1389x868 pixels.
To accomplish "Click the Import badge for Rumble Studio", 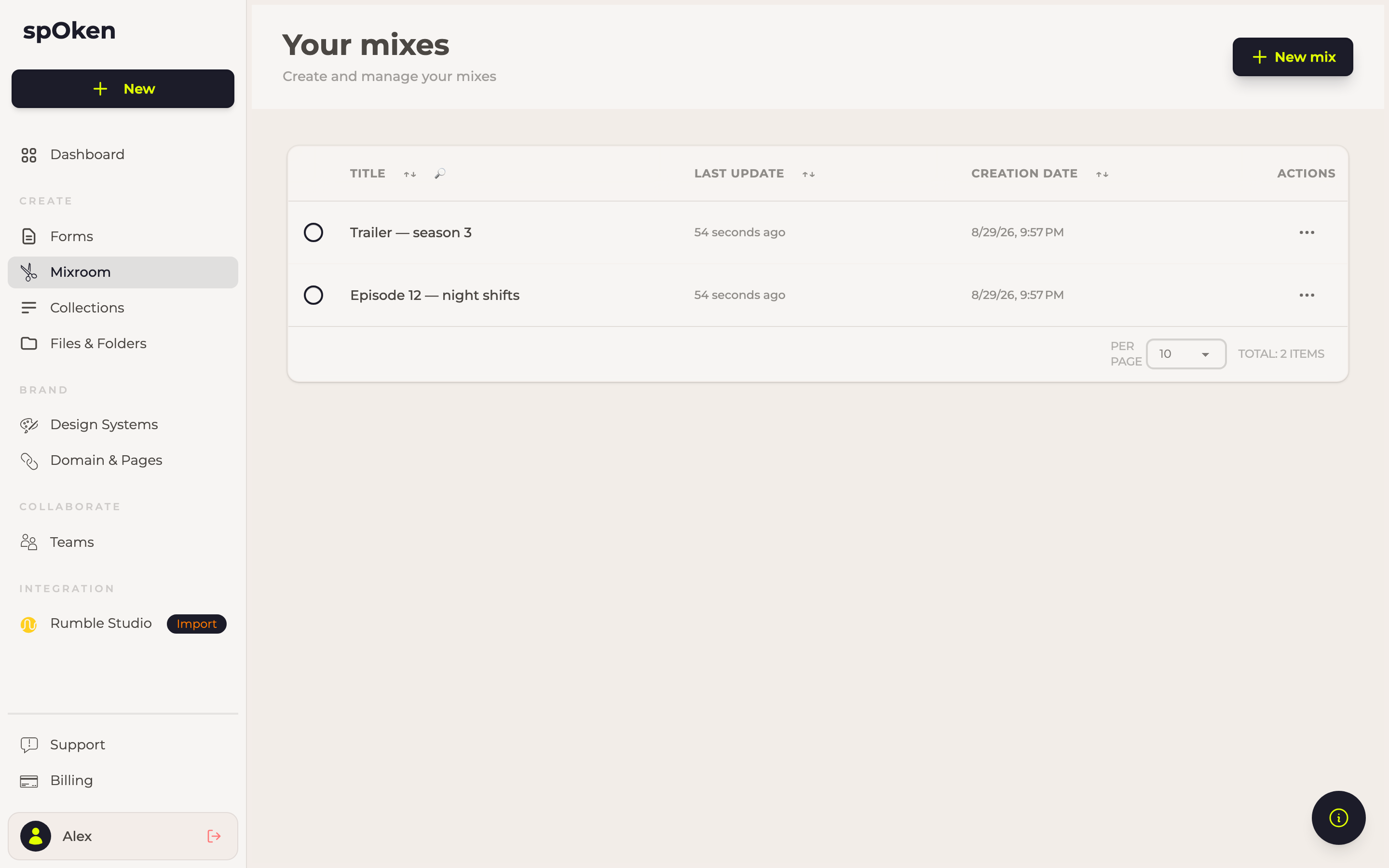I will click(196, 624).
